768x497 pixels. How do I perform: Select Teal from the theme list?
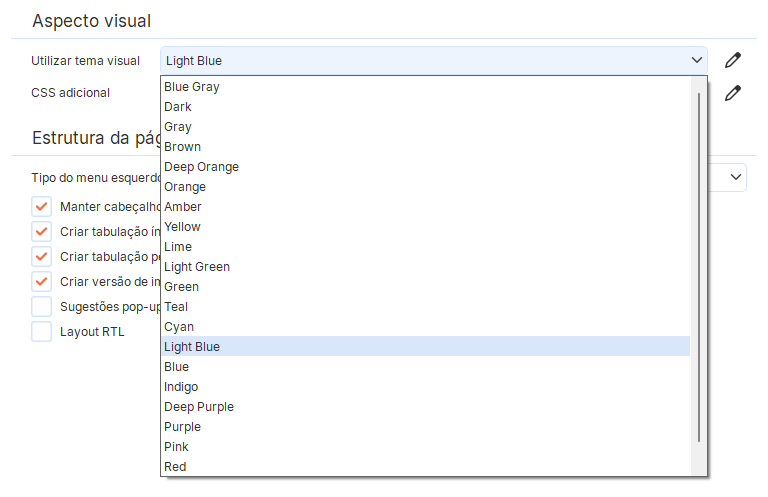[x=176, y=307]
